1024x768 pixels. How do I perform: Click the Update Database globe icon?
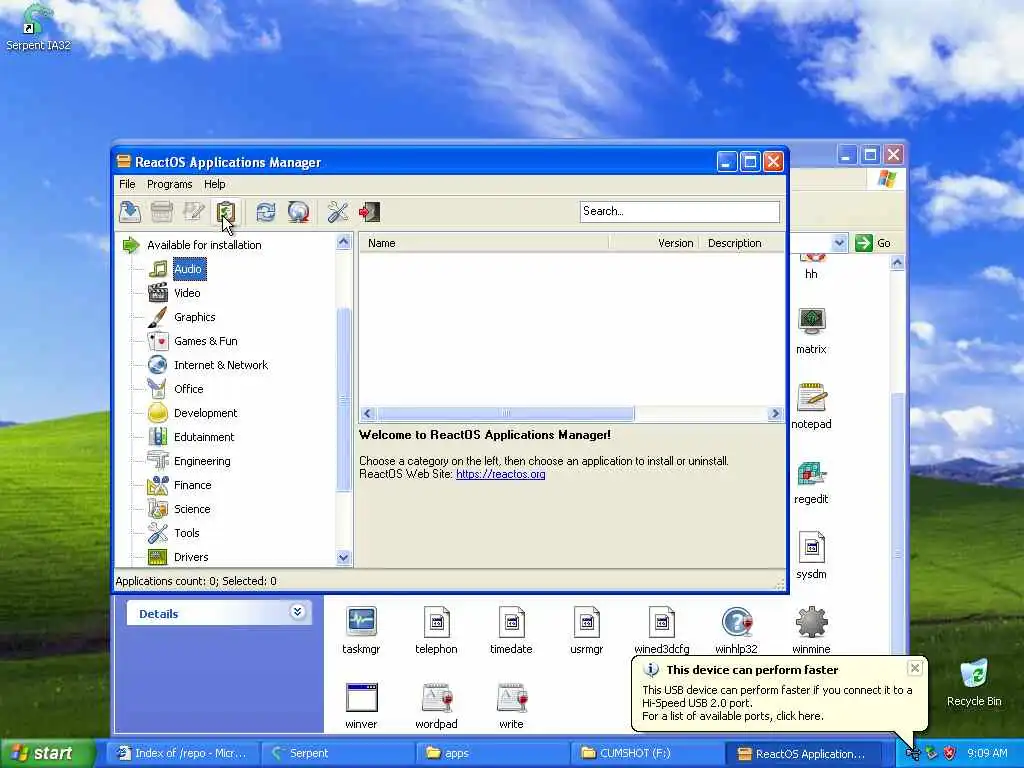(298, 212)
